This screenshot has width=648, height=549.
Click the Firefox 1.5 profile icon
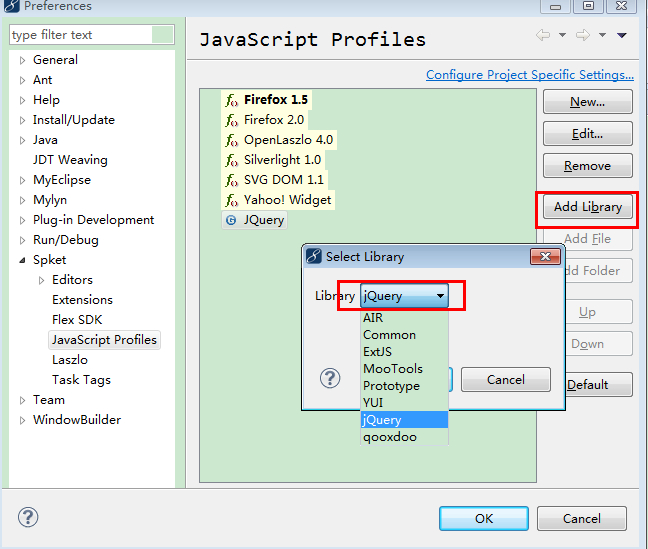tap(231, 100)
